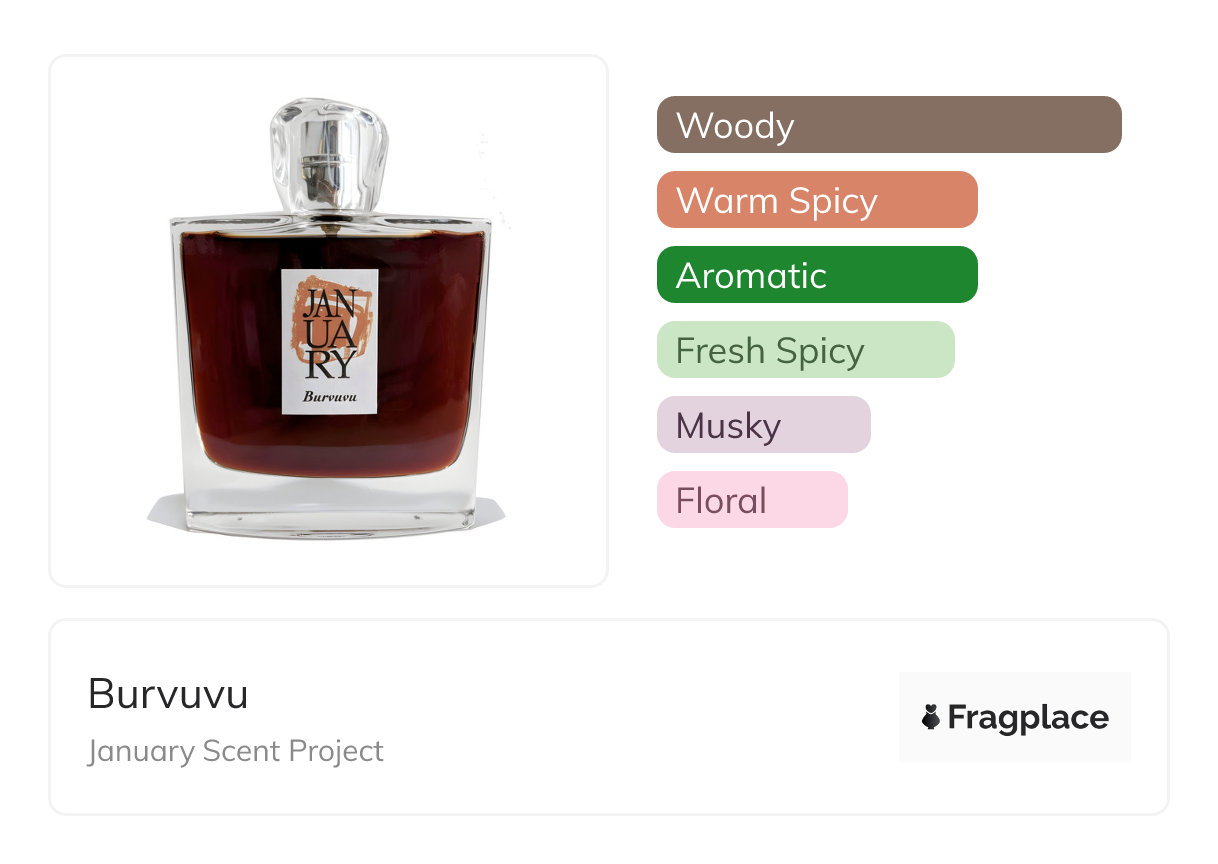Click the JANUARY label on the bottle

coord(330,341)
